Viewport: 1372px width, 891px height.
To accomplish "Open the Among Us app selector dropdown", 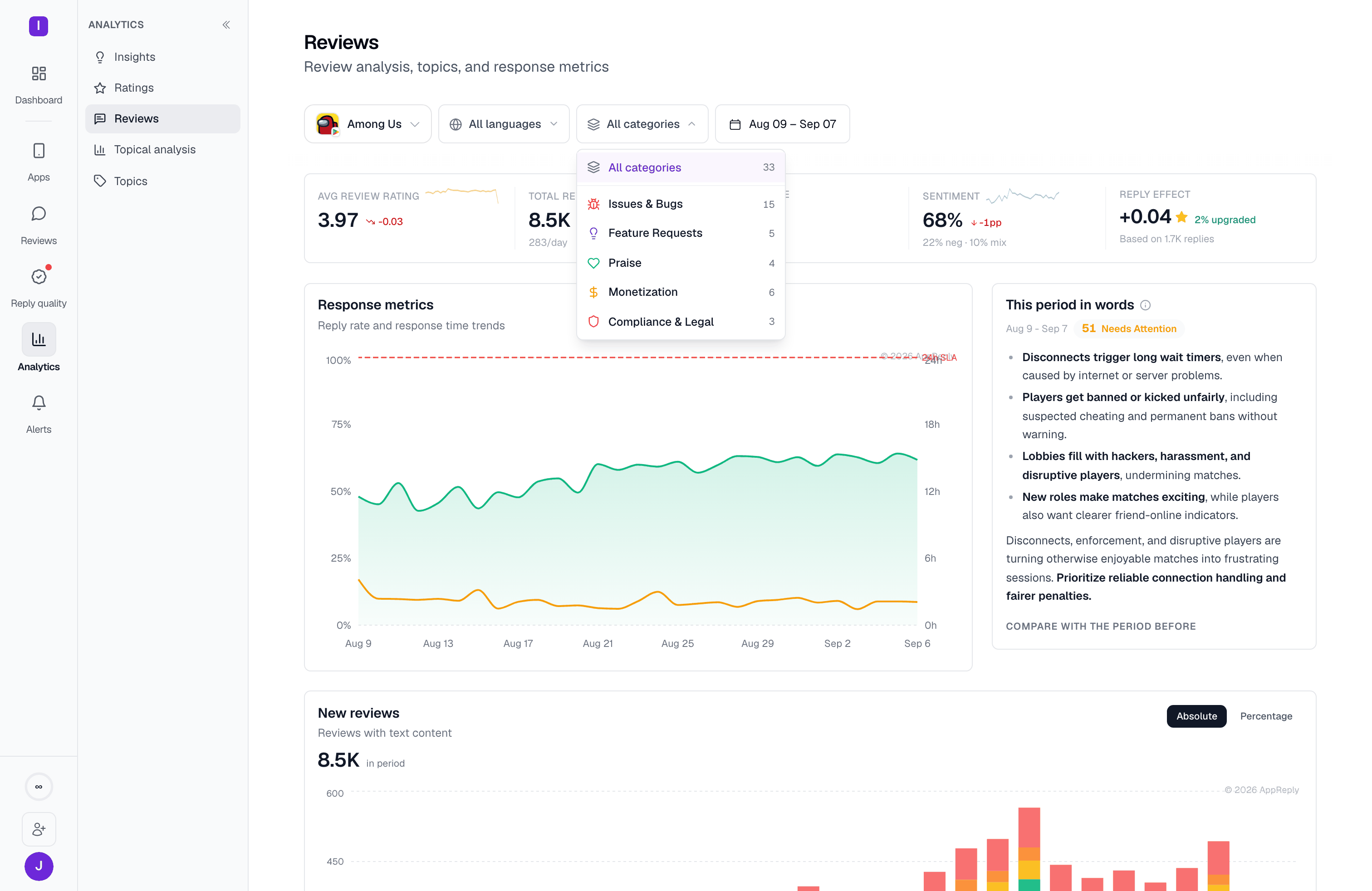I will [x=368, y=124].
